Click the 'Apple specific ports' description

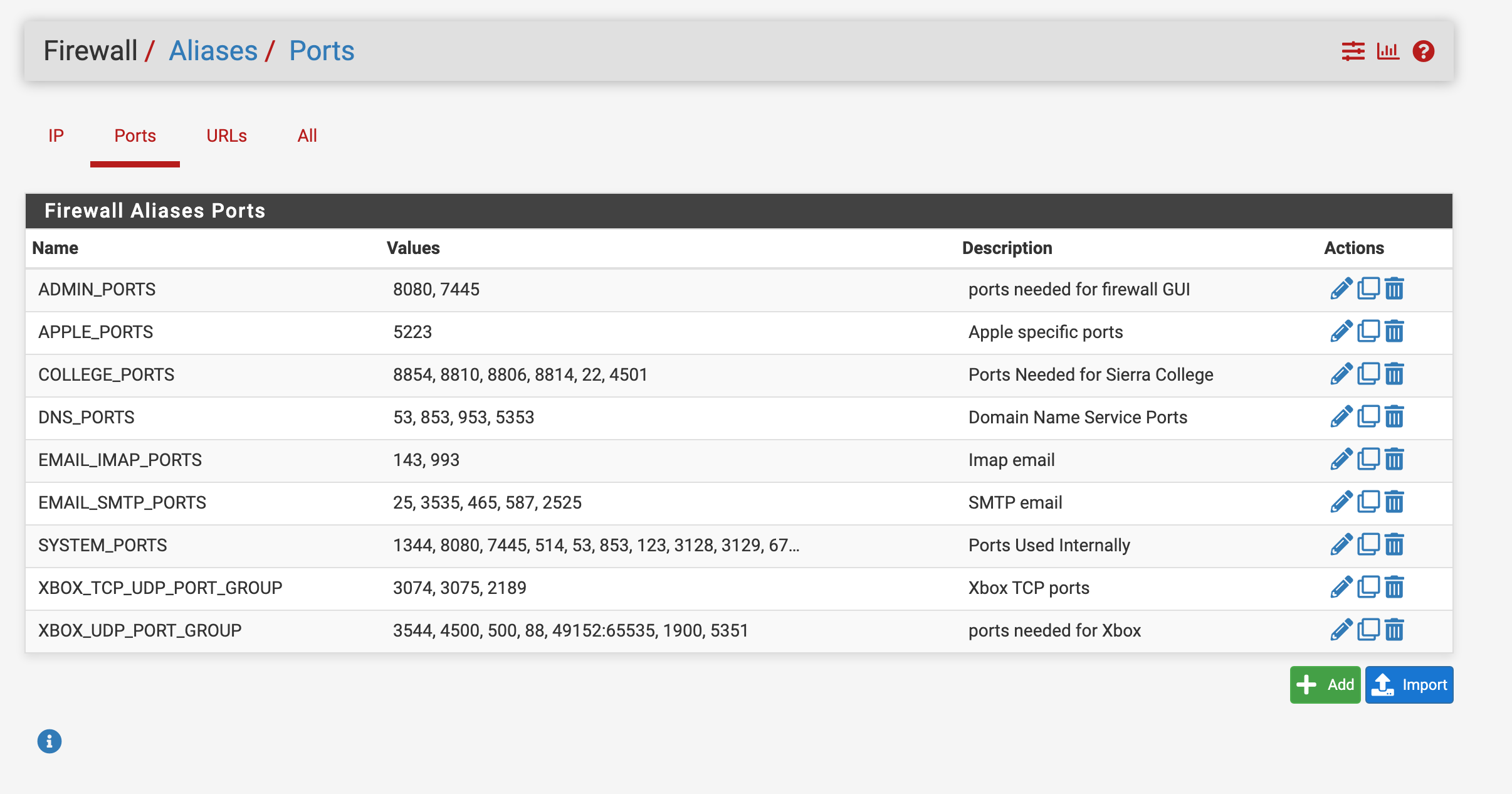[x=1046, y=332]
